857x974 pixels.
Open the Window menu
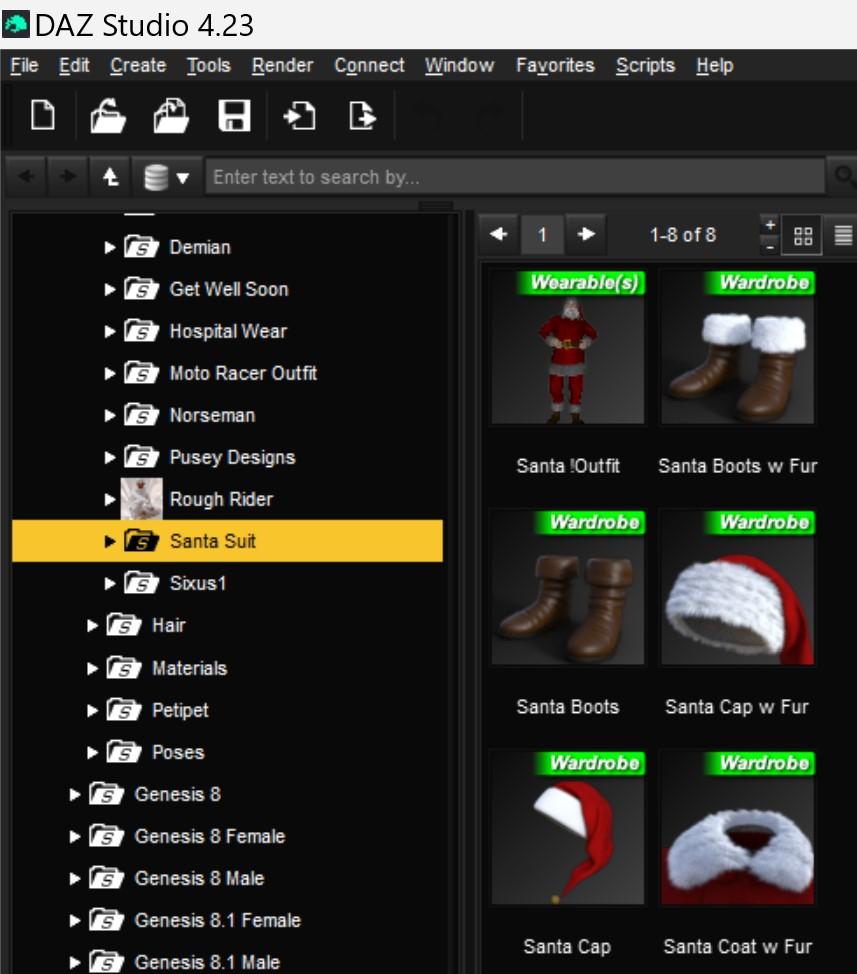coord(460,65)
